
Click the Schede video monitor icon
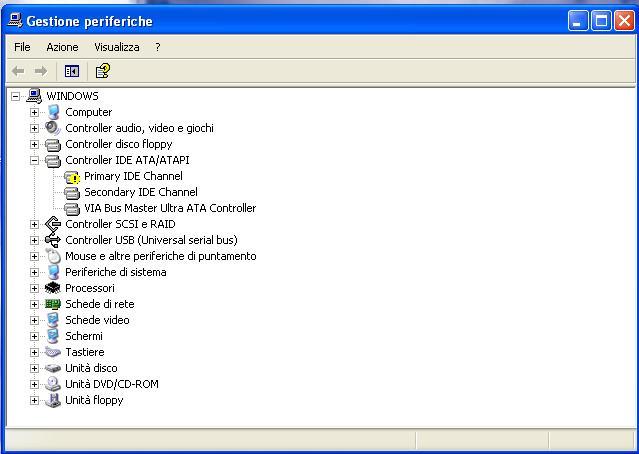53,320
